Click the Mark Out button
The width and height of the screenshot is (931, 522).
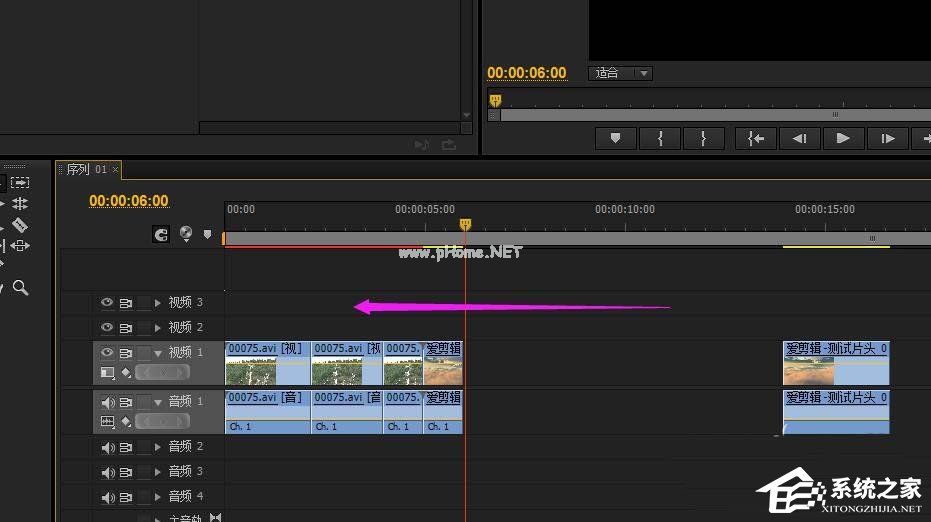click(704, 139)
